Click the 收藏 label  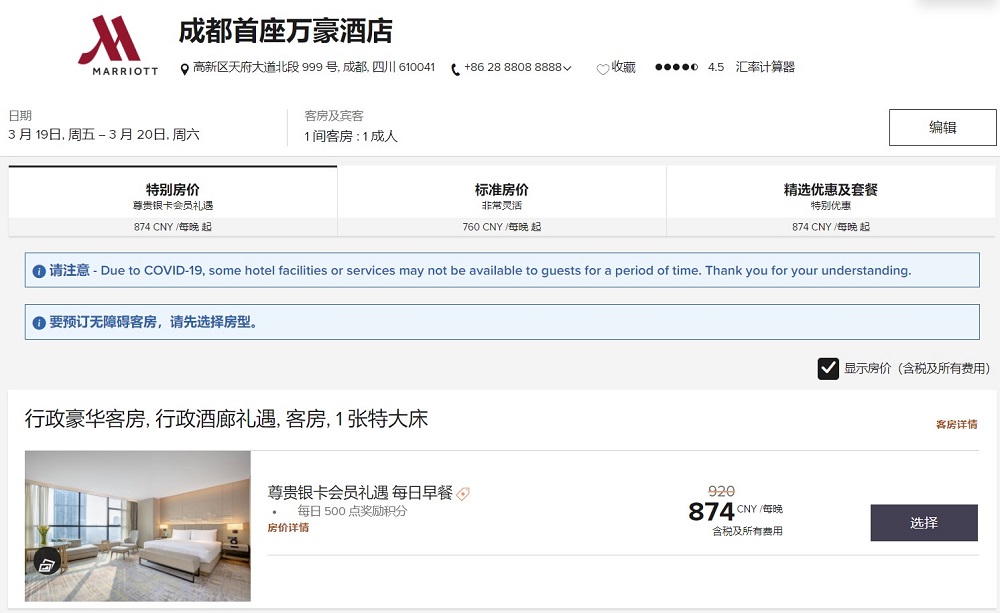coord(624,67)
